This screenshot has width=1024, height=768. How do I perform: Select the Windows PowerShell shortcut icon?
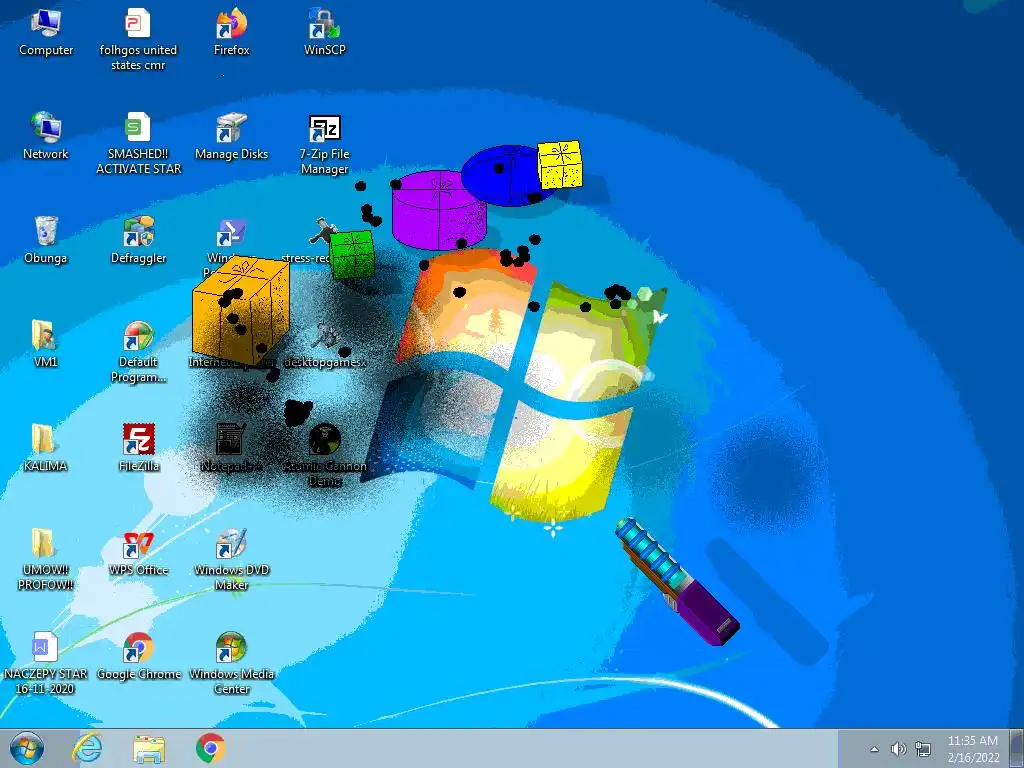tap(231, 234)
